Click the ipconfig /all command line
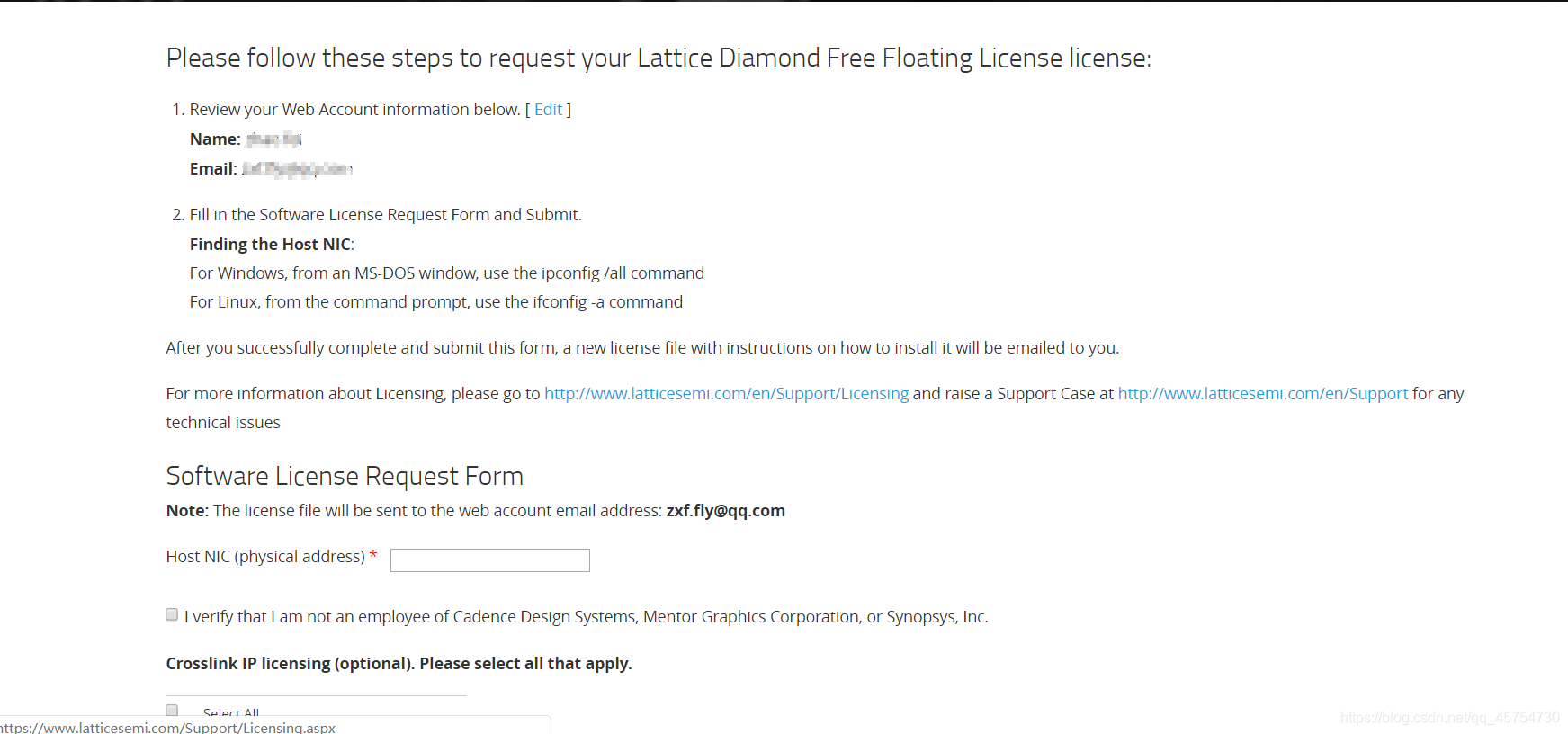This screenshot has width=1568, height=734. (x=446, y=273)
